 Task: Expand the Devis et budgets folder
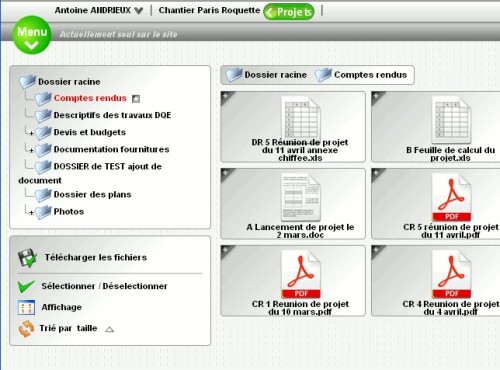pyautogui.click(x=31, y=133)
